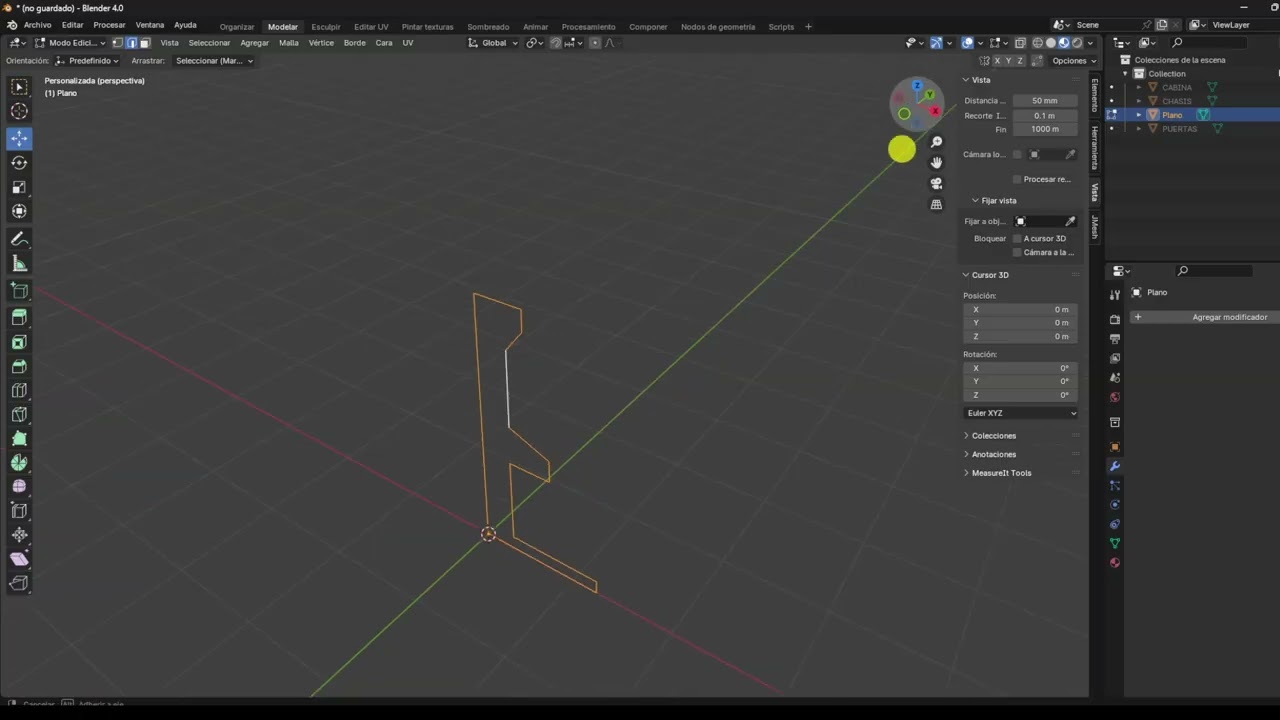Switch to solid viewport shading
The width and height of the screenshot is (1280, 720).
point(1051,43)
